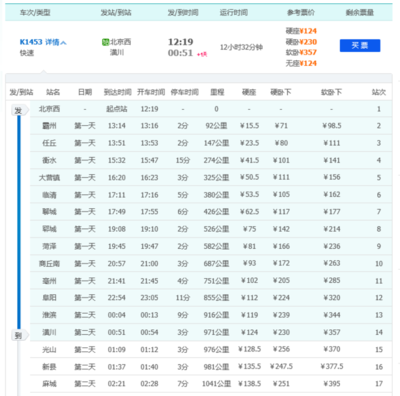Click the 剩余票量 column header

point(360,13)
